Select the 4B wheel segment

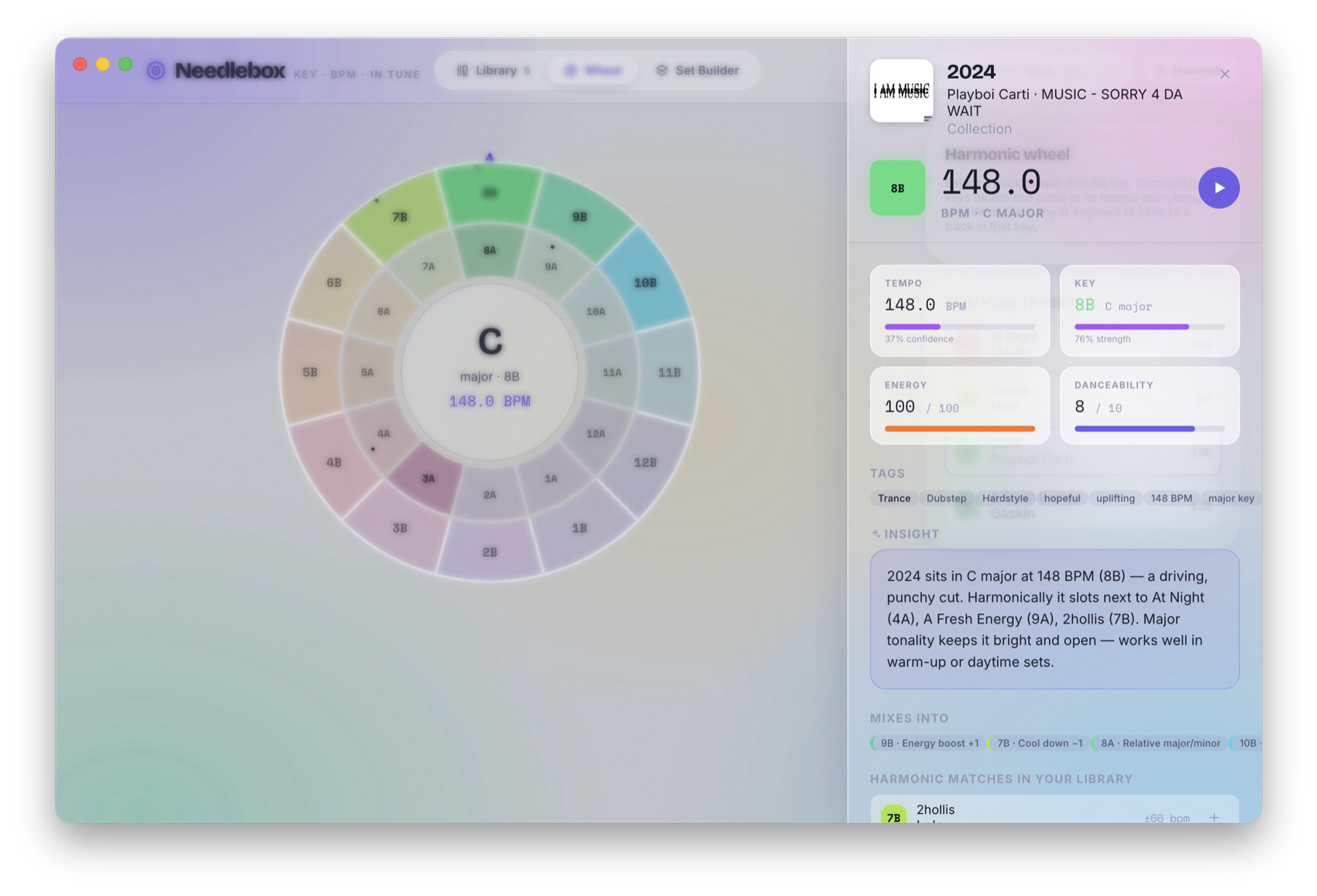(x=334, y=462)
